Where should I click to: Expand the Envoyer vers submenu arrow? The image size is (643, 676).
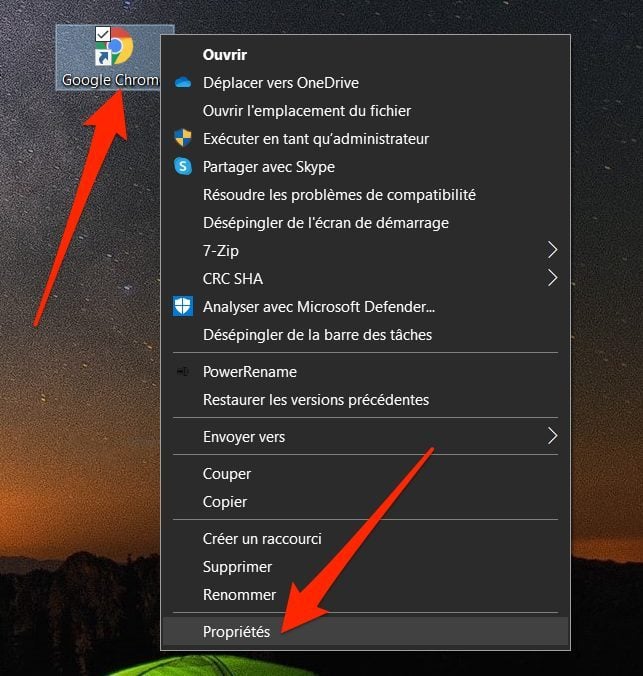pos(552,436)
